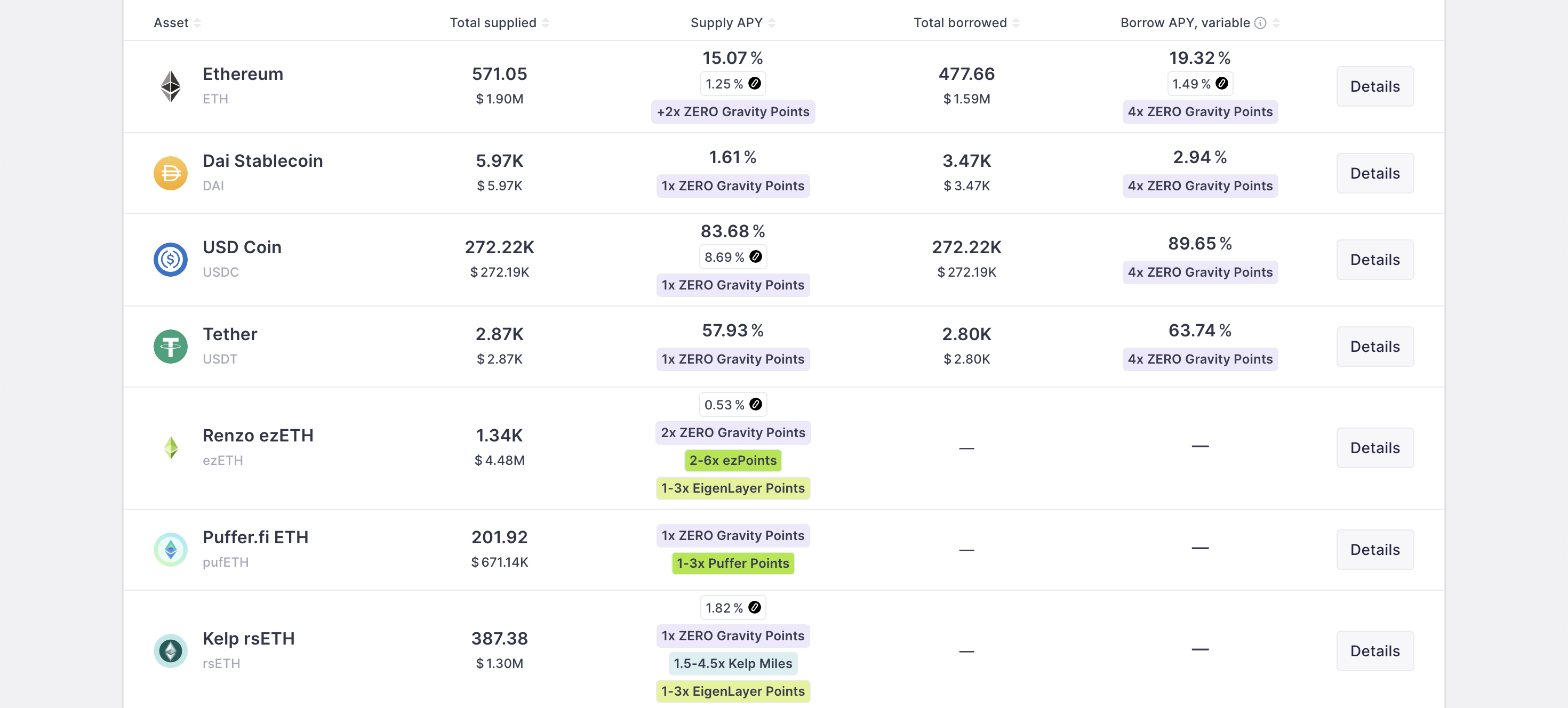The height and width of the screenshot is (708, 1568).
Task: Click the USD Coin logo
Action: click(171, 260)
